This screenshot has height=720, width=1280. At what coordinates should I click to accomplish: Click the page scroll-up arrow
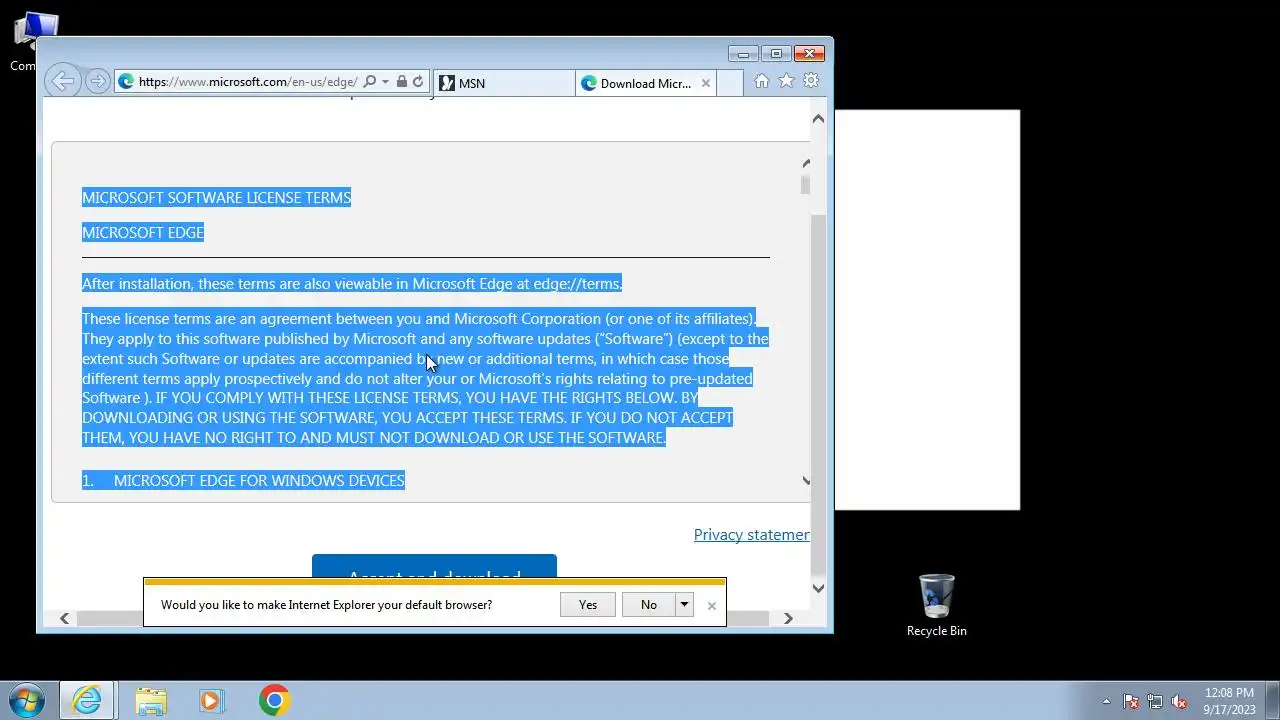(x=818, y=118)
